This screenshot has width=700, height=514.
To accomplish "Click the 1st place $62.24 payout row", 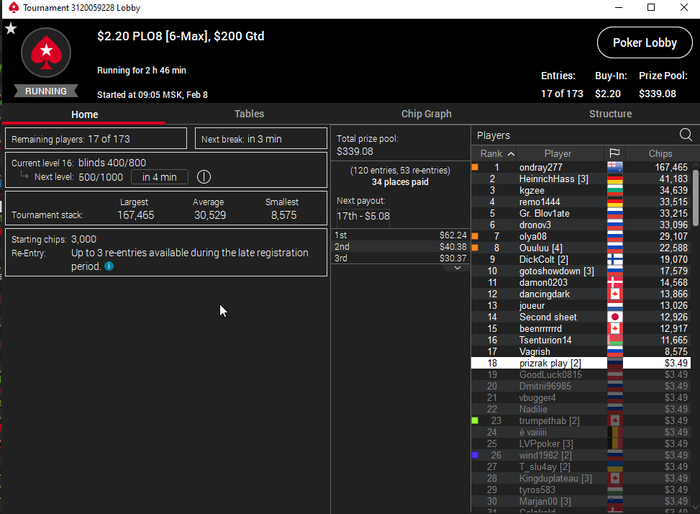I will [x=400, y=235].
